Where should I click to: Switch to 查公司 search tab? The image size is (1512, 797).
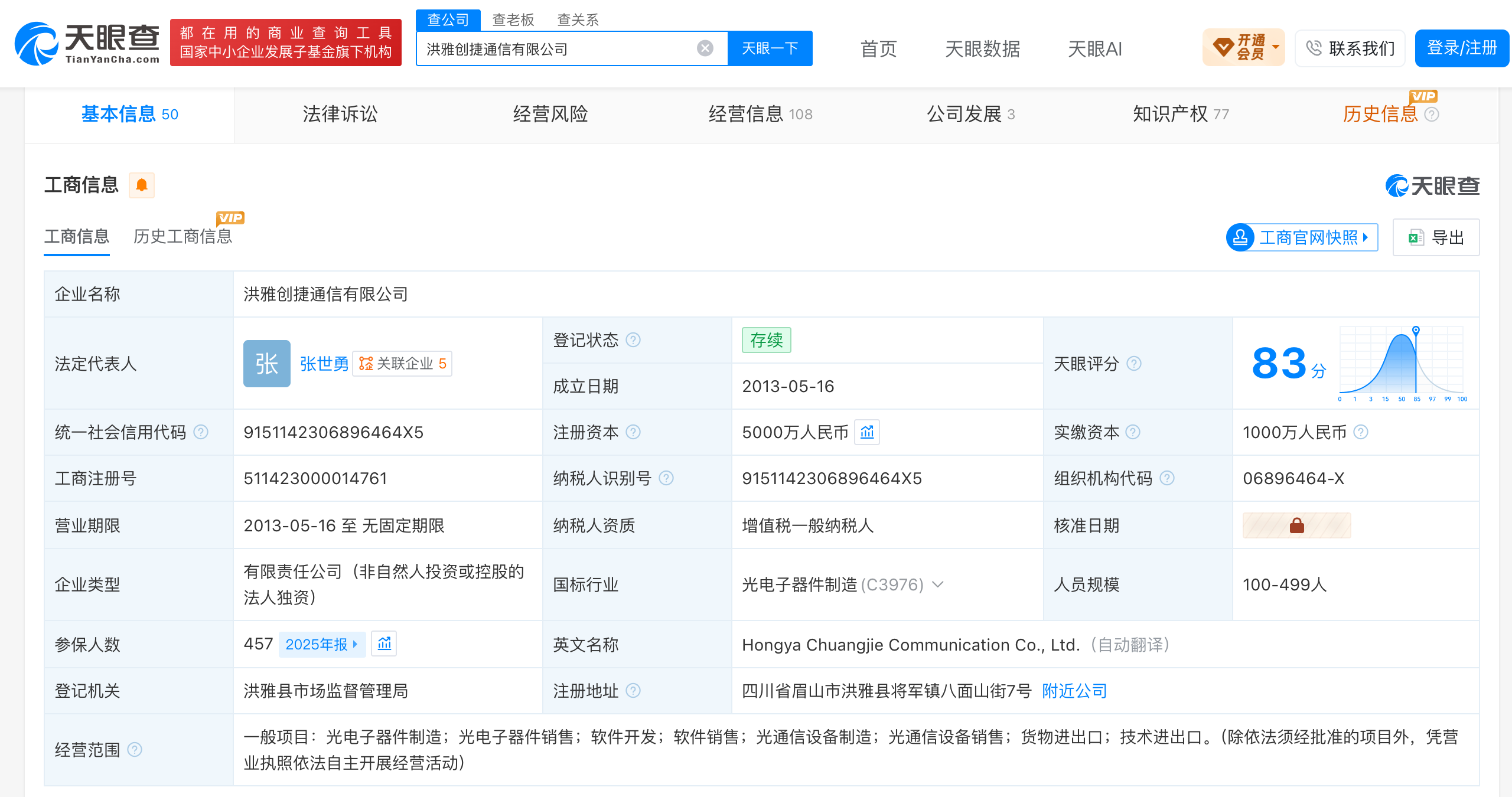coord(448,20)
